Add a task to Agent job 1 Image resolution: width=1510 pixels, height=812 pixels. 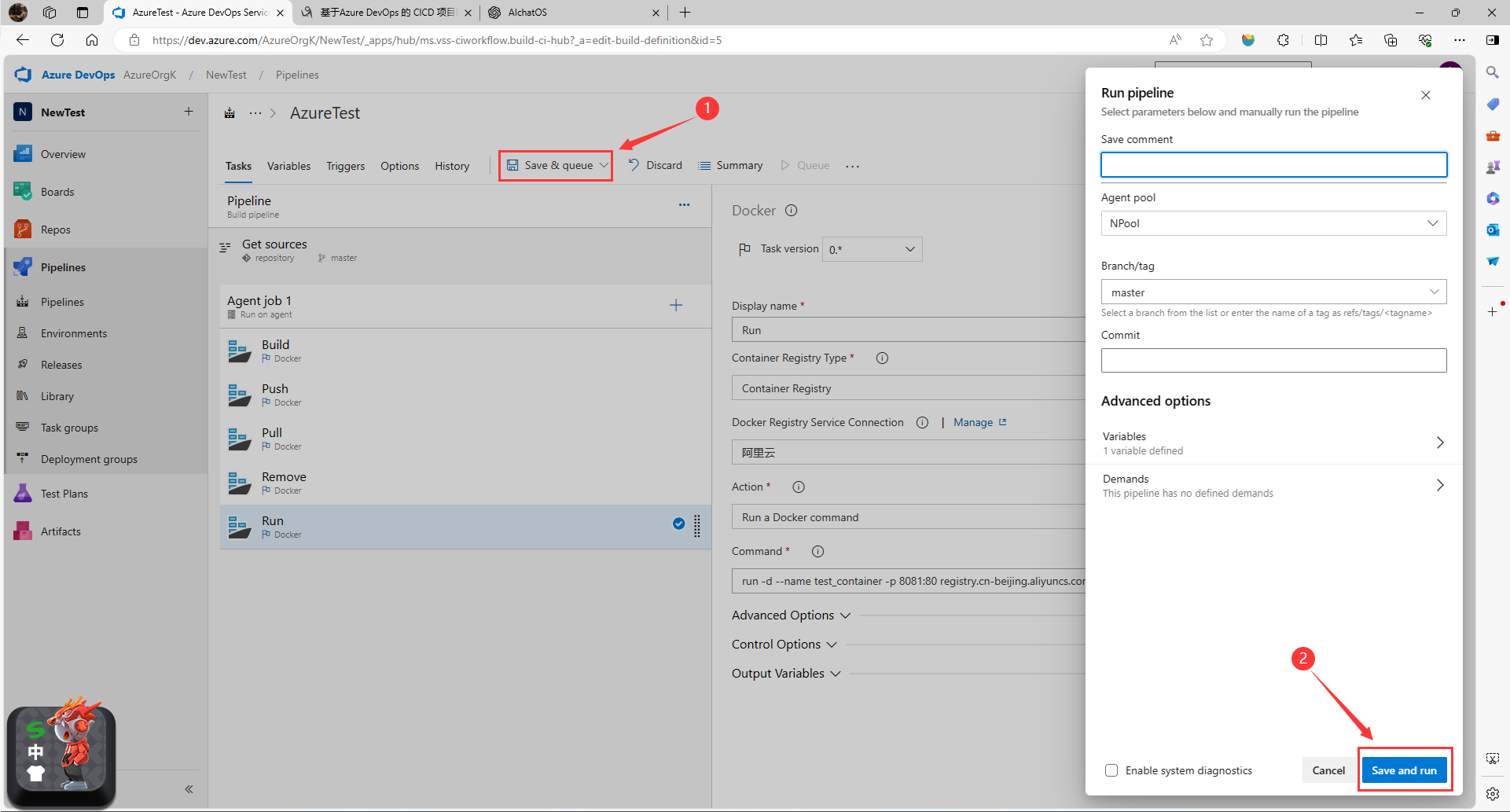(676, 305)
